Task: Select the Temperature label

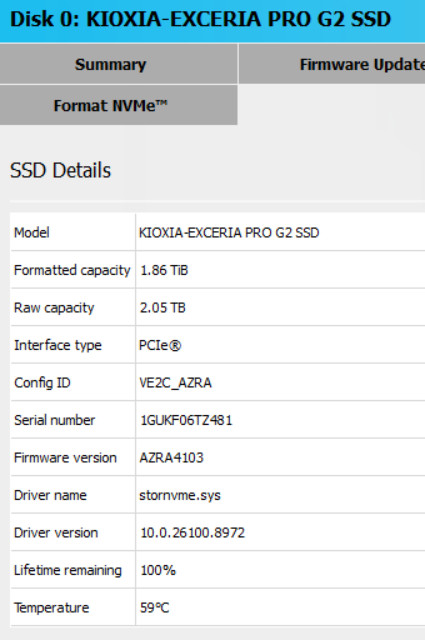Action: point(51,608)
